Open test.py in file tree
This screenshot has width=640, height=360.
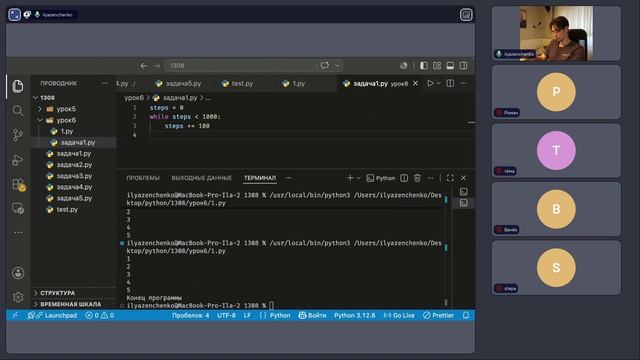pos(67,209)
